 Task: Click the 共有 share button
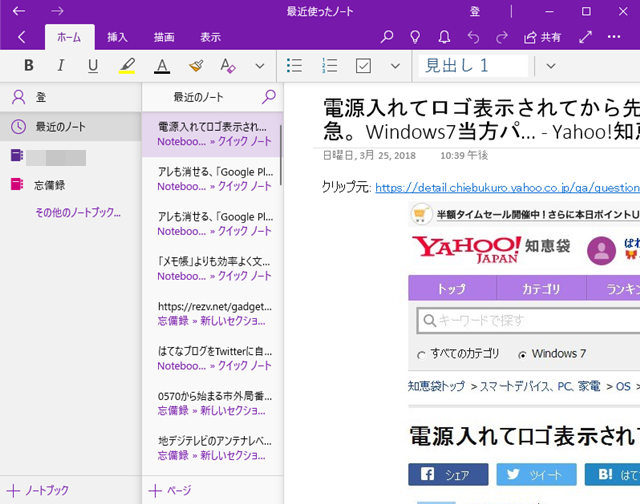click(542, 37)
